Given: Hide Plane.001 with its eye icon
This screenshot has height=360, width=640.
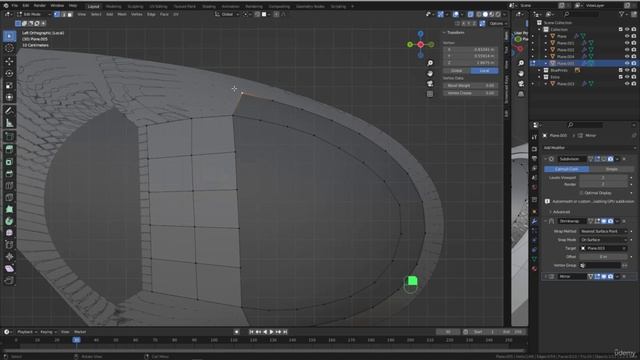Looking at the screenshot, I should (627, 43).
